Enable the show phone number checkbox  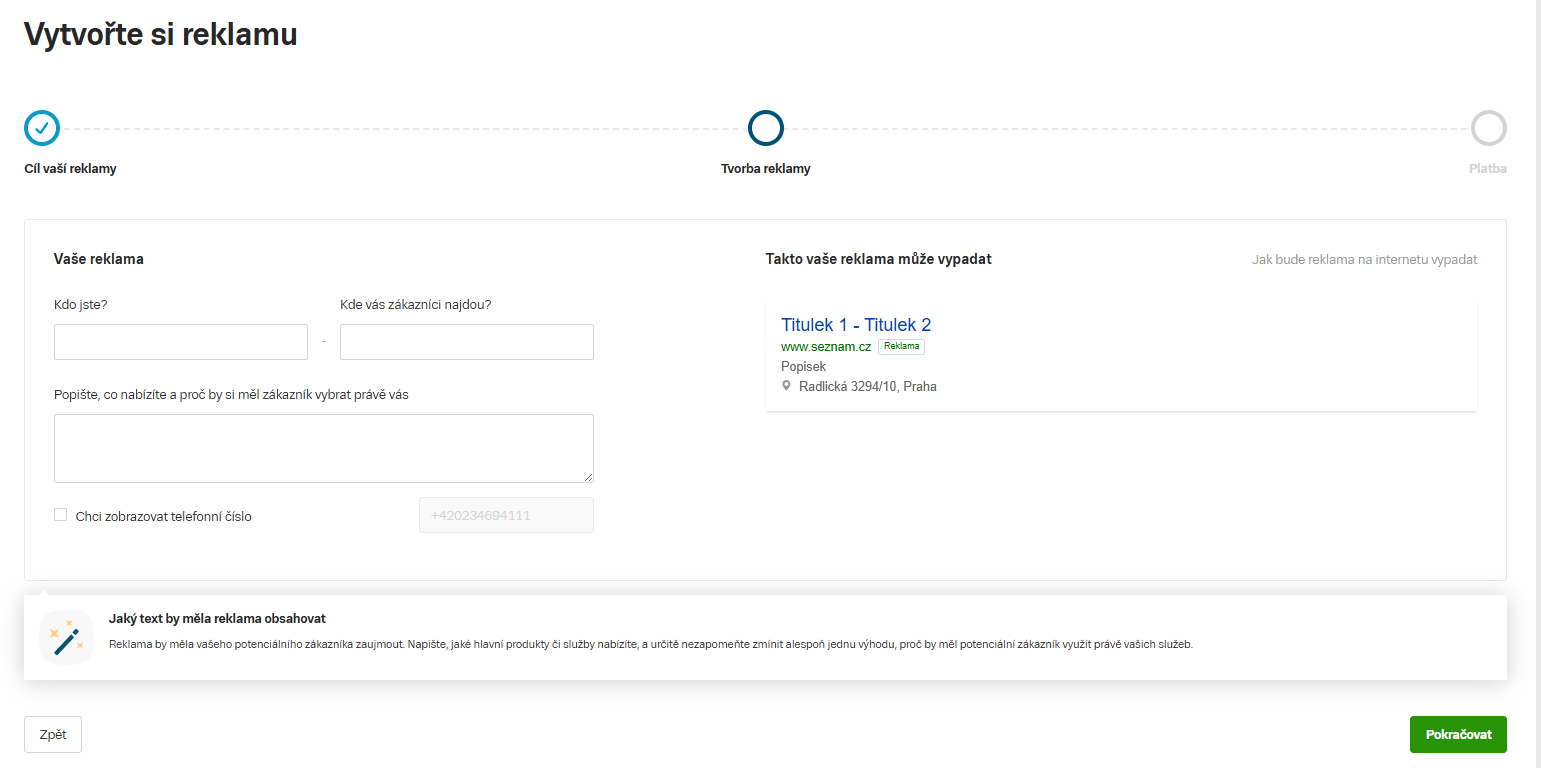coord(61,515)
